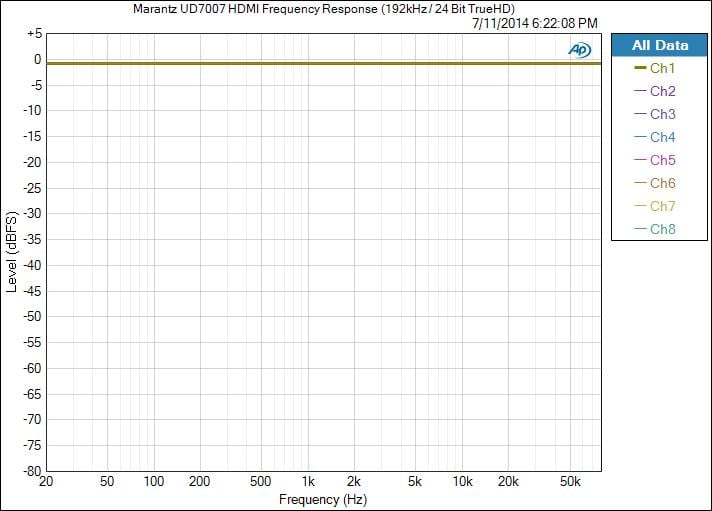Click the Frequency (Hz) axis label
712x511 pixels.
coord(323,499)
